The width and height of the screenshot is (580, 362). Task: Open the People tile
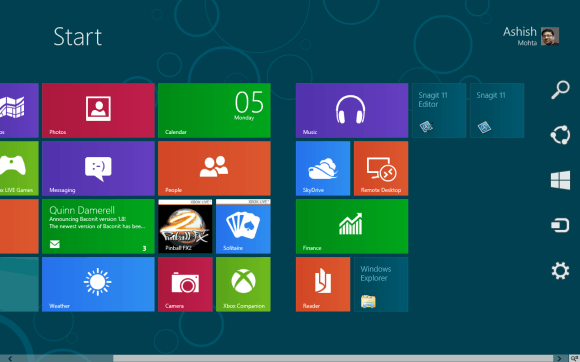coord(214,168)
